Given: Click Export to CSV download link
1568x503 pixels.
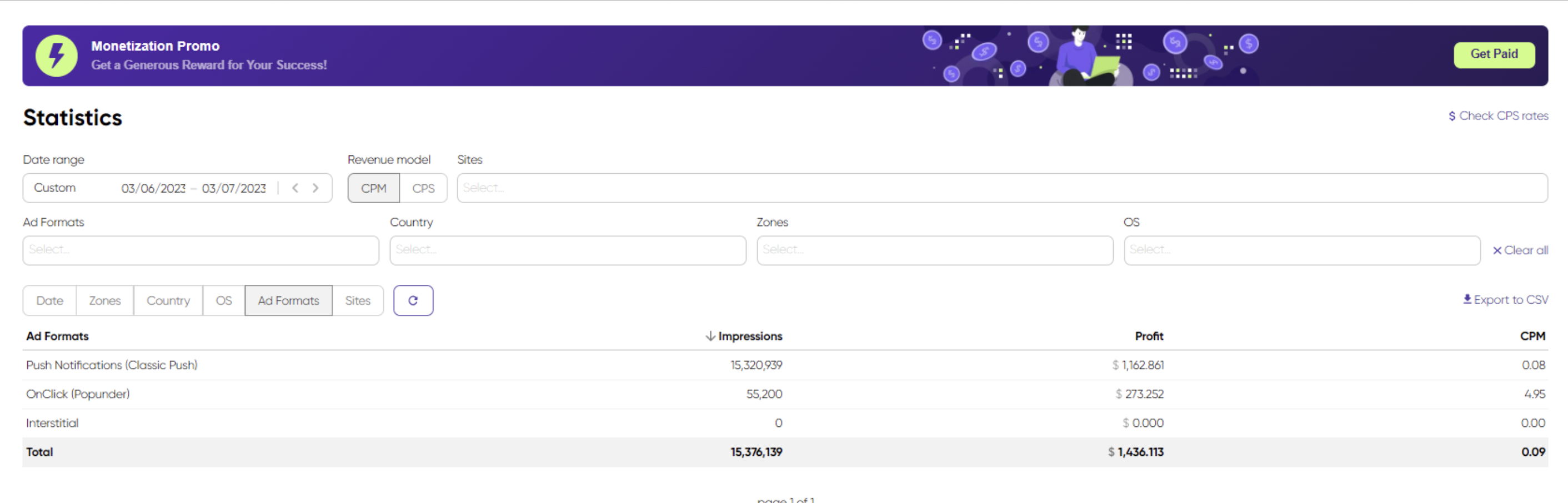Looking at the screenshot, I should tap(1505, 299).
